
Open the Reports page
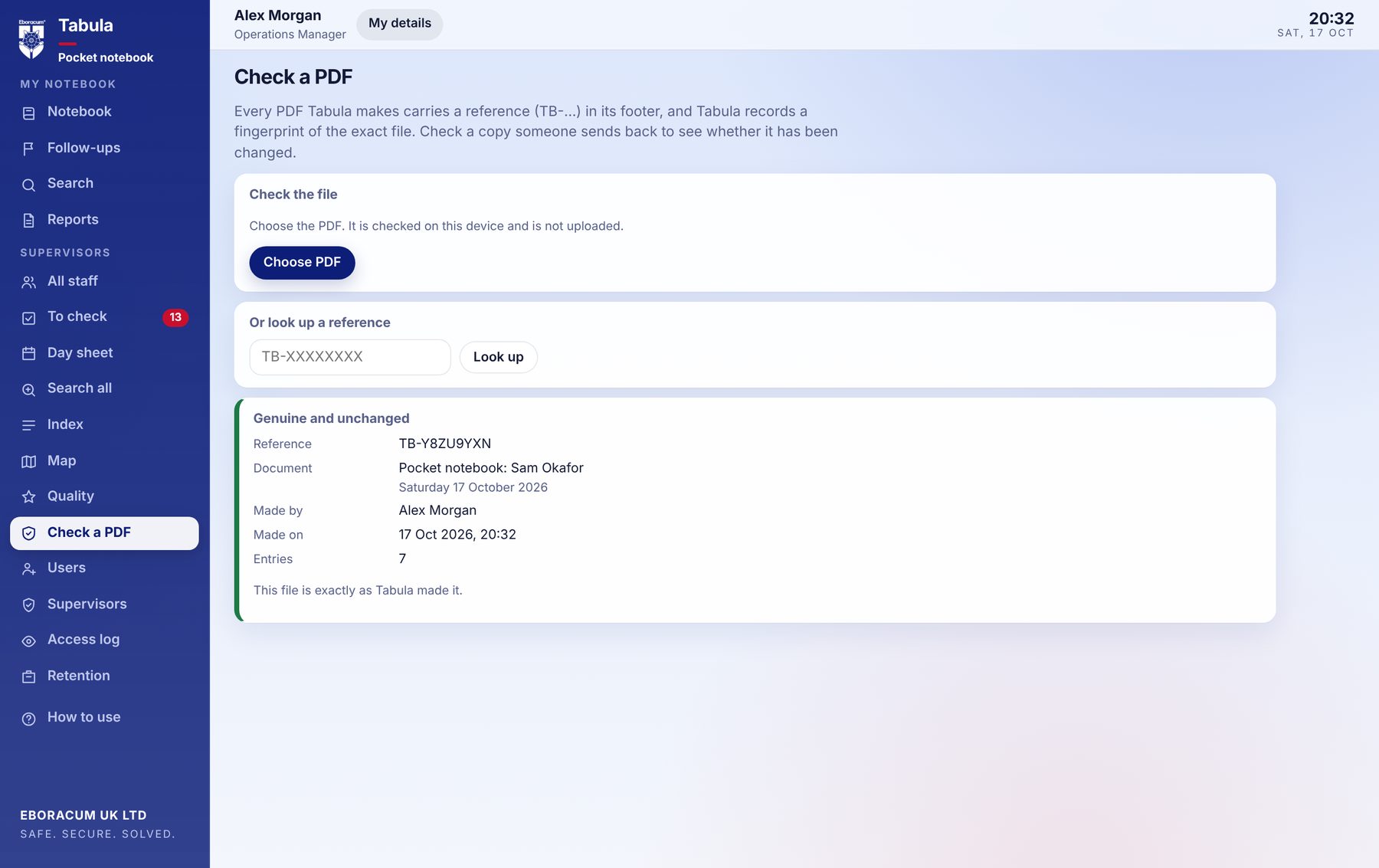[104, 220]
